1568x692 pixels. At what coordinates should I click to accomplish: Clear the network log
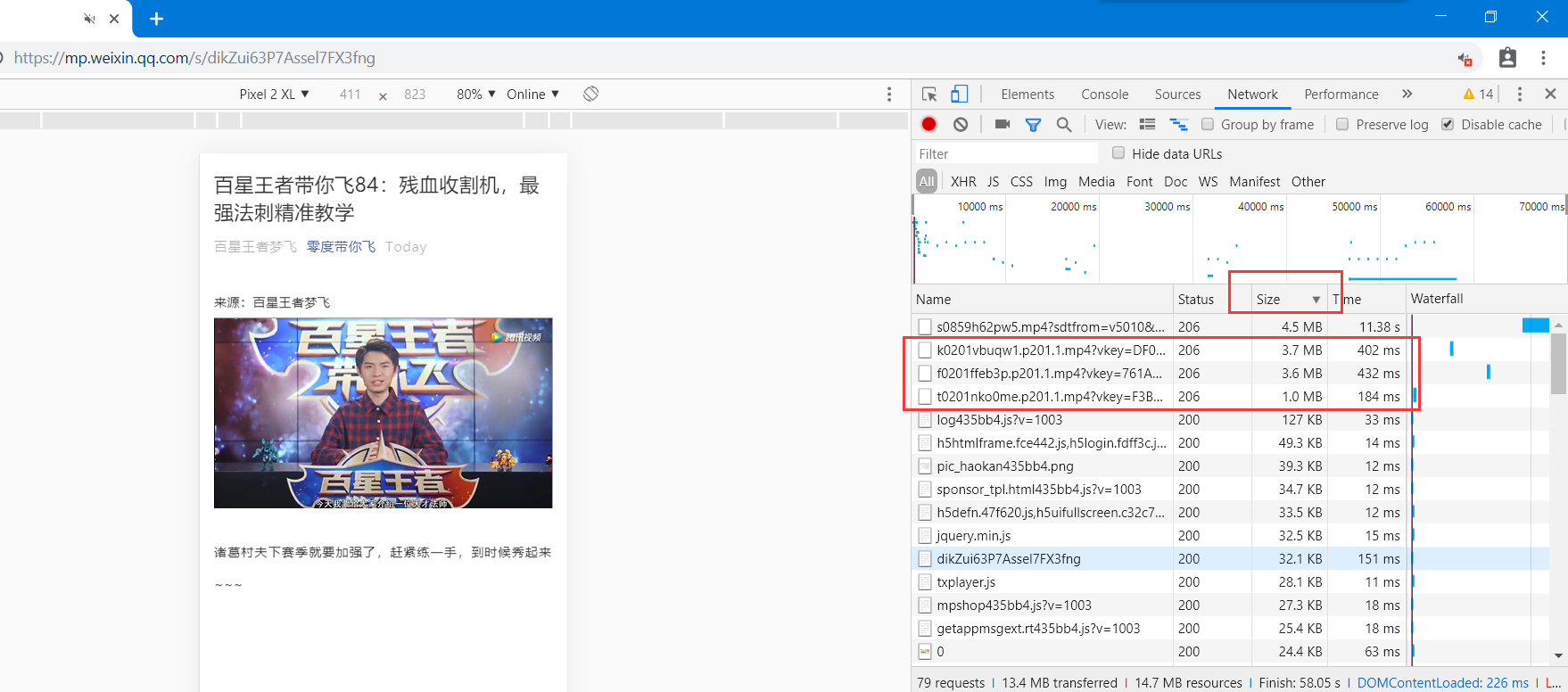[x=961, y=125]
